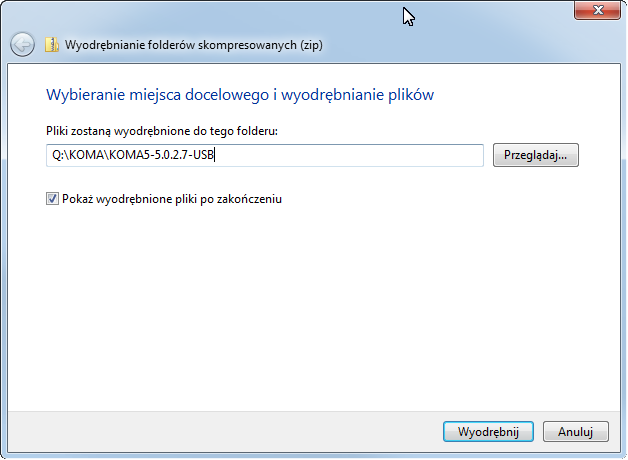Click blank space at right end of path field
This screenshot has width=628, height=460.
400,155
